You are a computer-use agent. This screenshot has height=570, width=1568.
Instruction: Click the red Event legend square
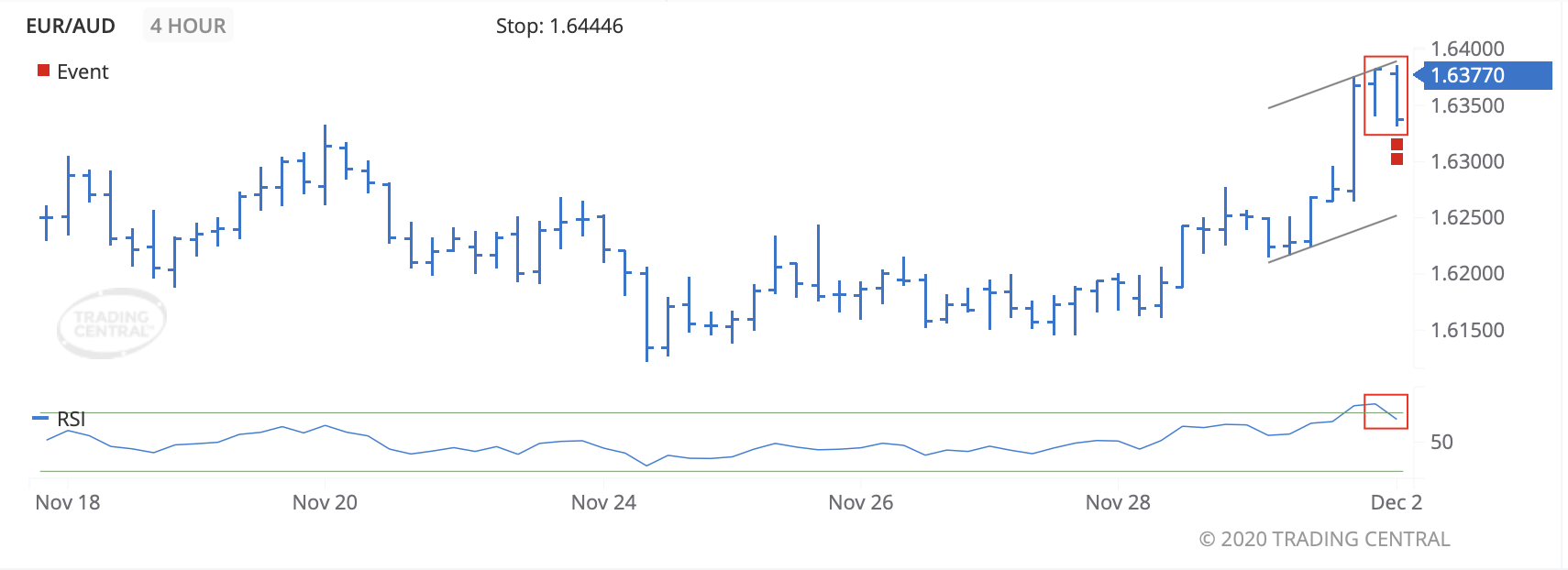43,71
